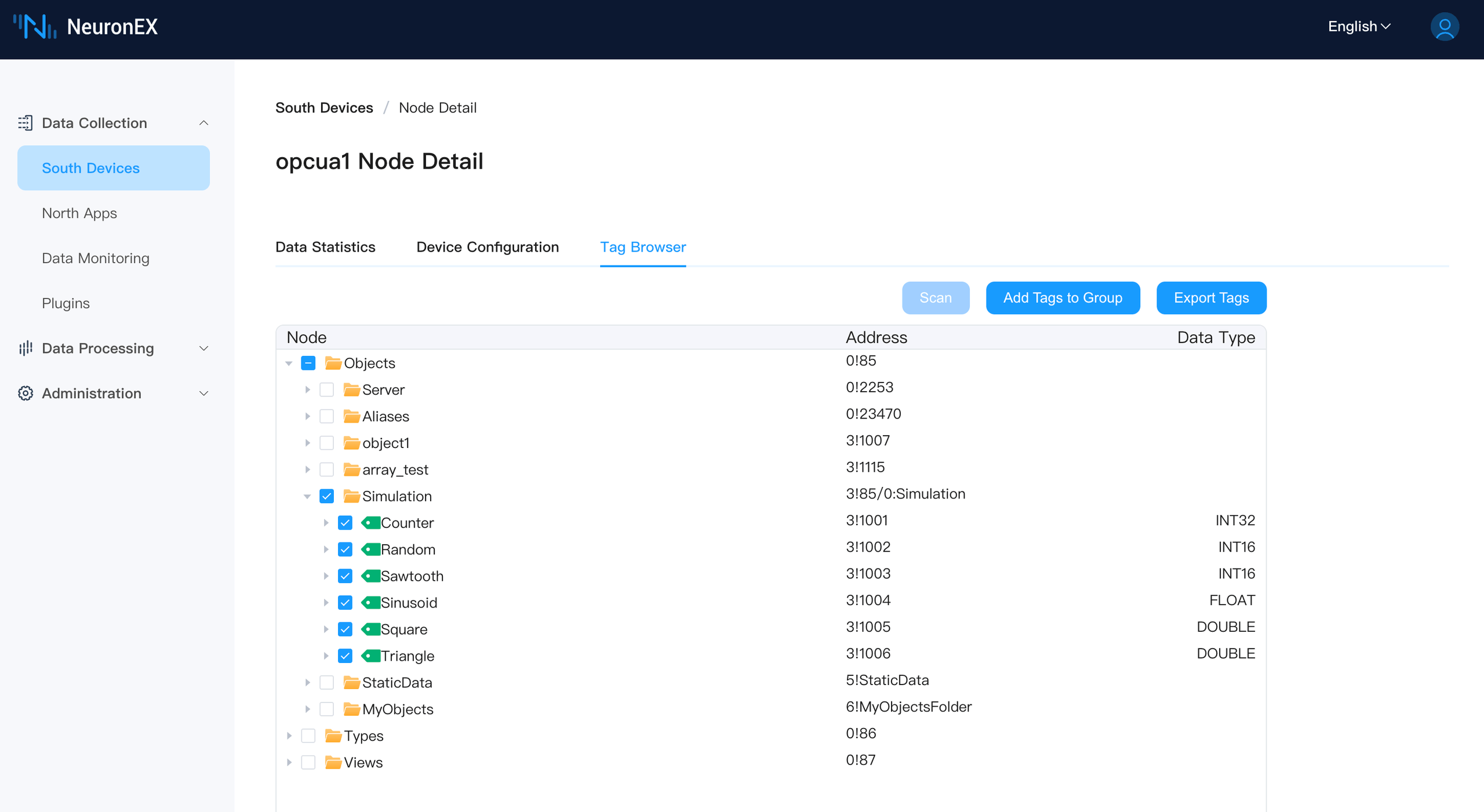
Task: Click the Data Collection sidebar icon
Action: (25, 123)
